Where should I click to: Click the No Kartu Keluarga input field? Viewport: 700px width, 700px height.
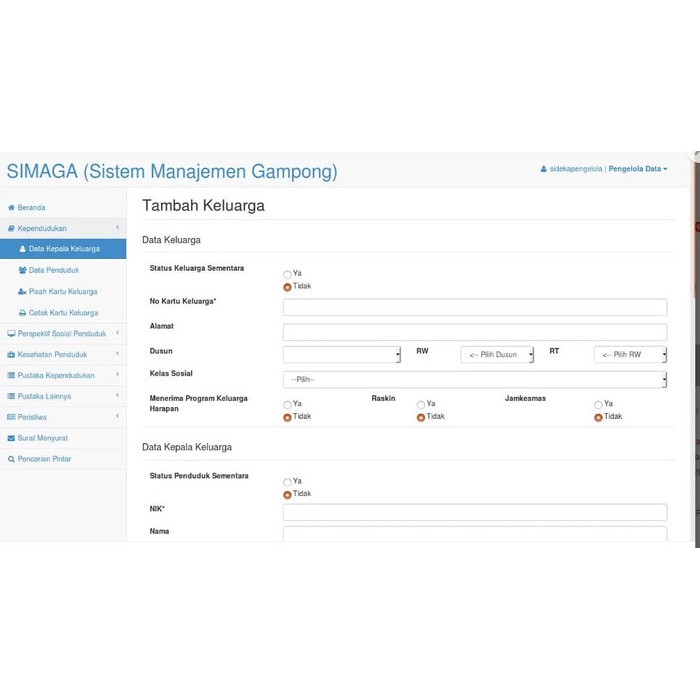pyautogui.click(x=475, y=307)
